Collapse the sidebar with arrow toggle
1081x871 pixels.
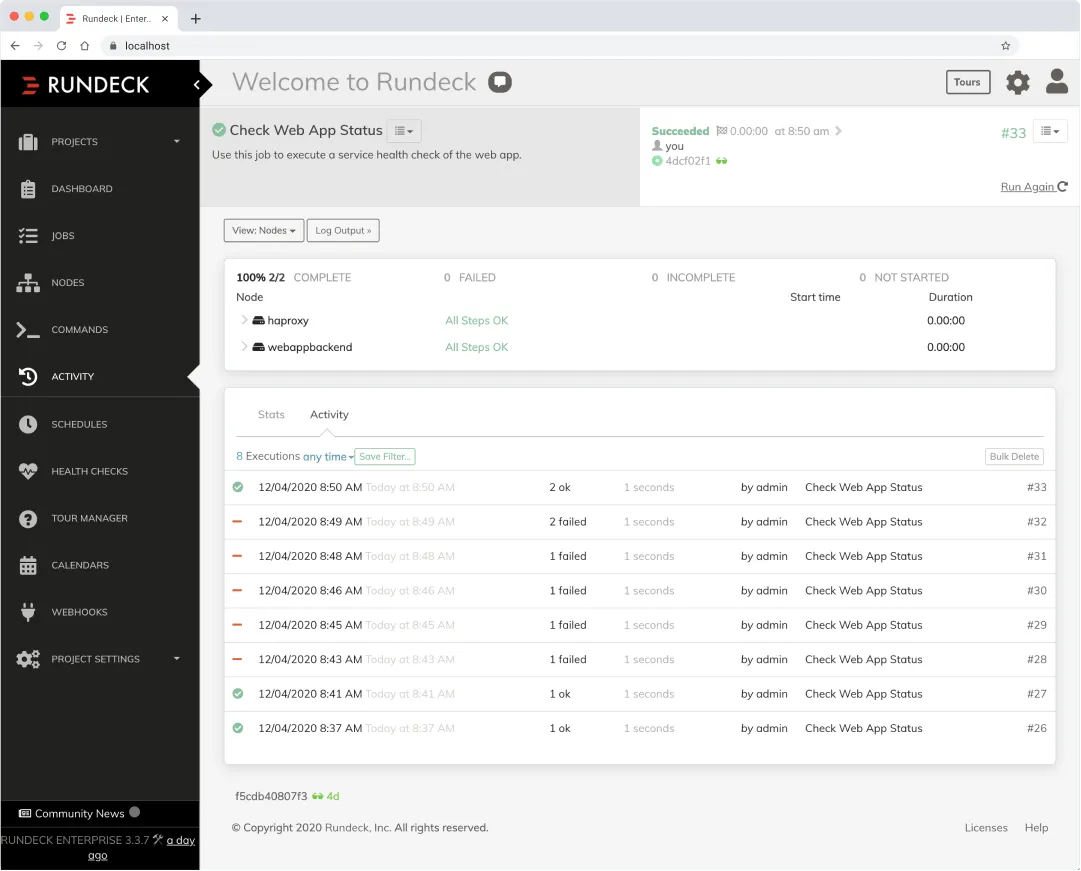pyautogui.click(x=197, y=85)
